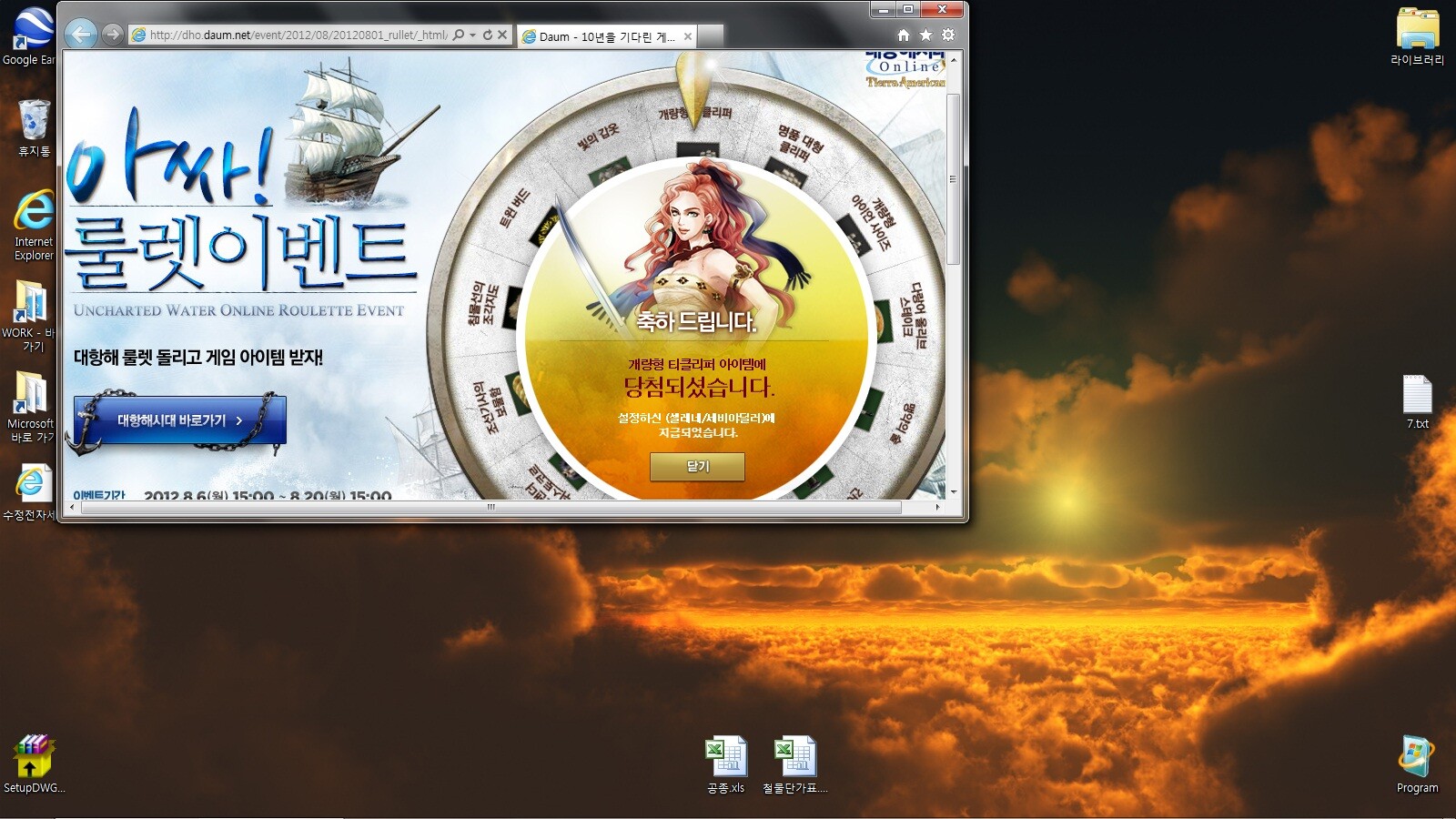Expand the address bar autocomplete dropdown arrow
This screenshot has width=1456, height=819.
(x=472, y=35)
